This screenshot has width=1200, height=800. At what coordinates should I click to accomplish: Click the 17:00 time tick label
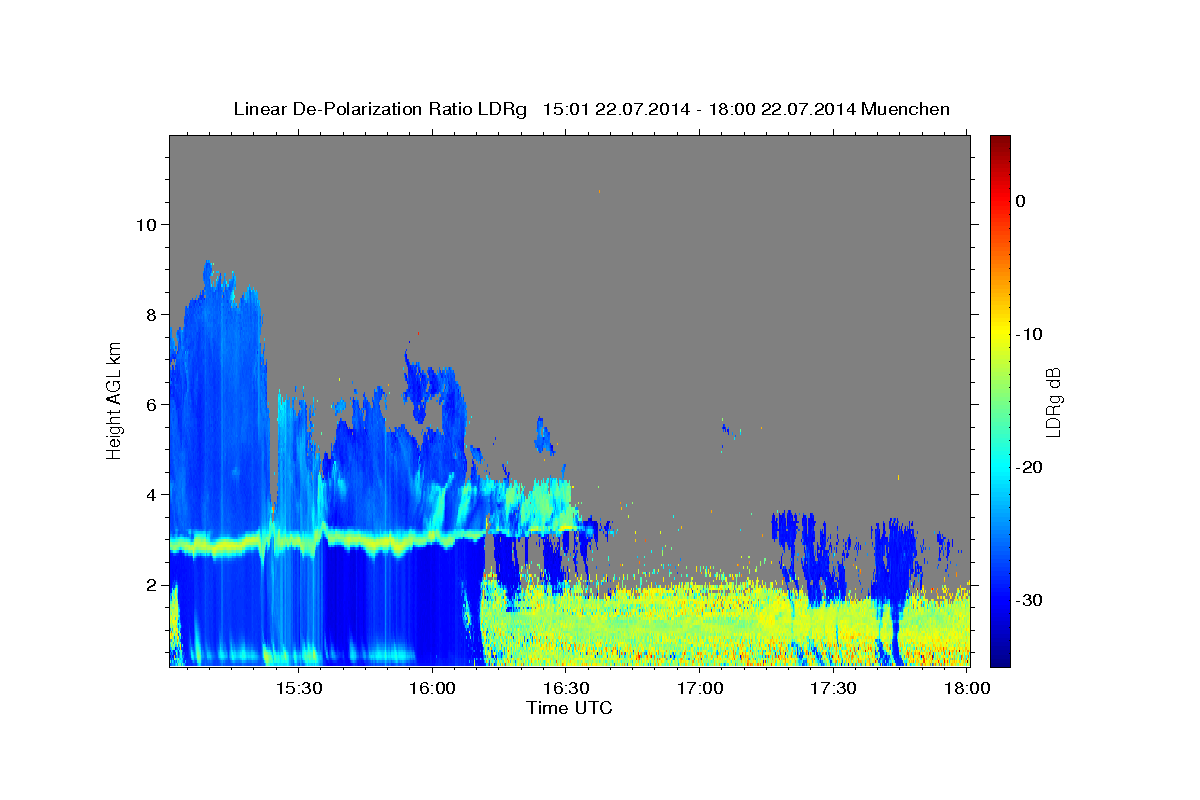(x=700, y=688)
